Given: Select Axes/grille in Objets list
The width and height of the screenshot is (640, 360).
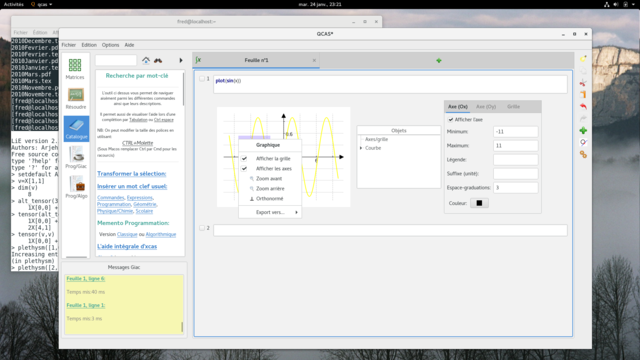Looking at the screenshot, I should [376, 139].
